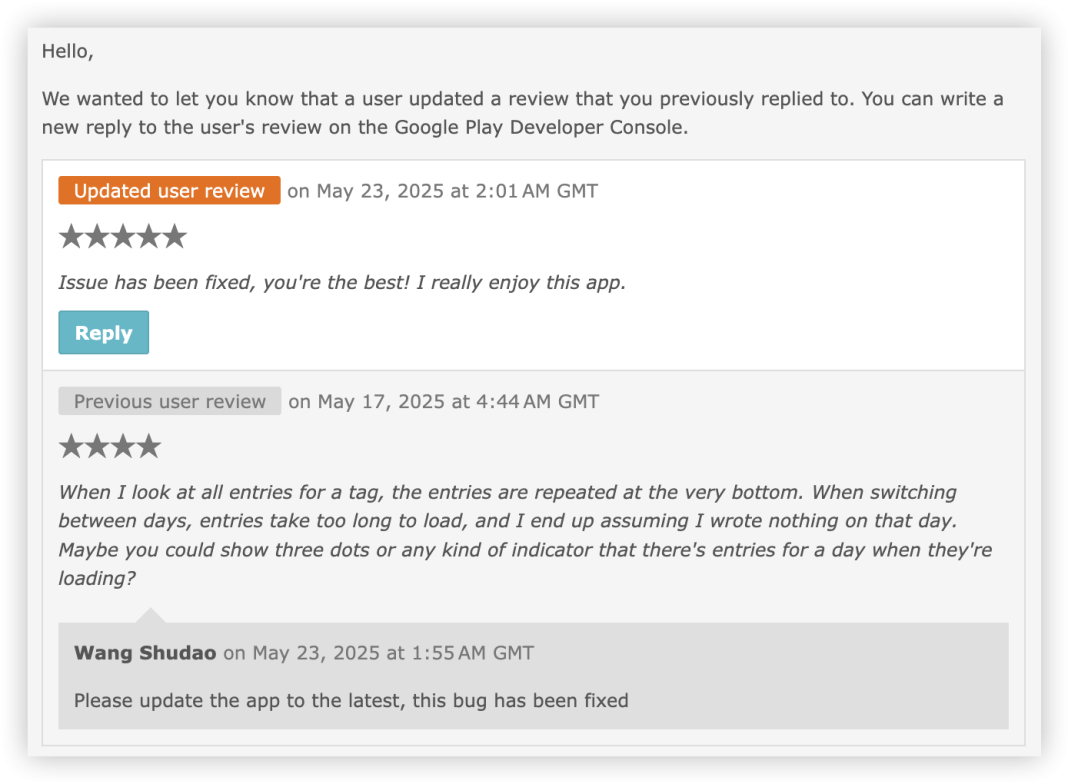Click the first star of the previous four-star rating
The image size is (1068, 784).
[x=71, y=446]
